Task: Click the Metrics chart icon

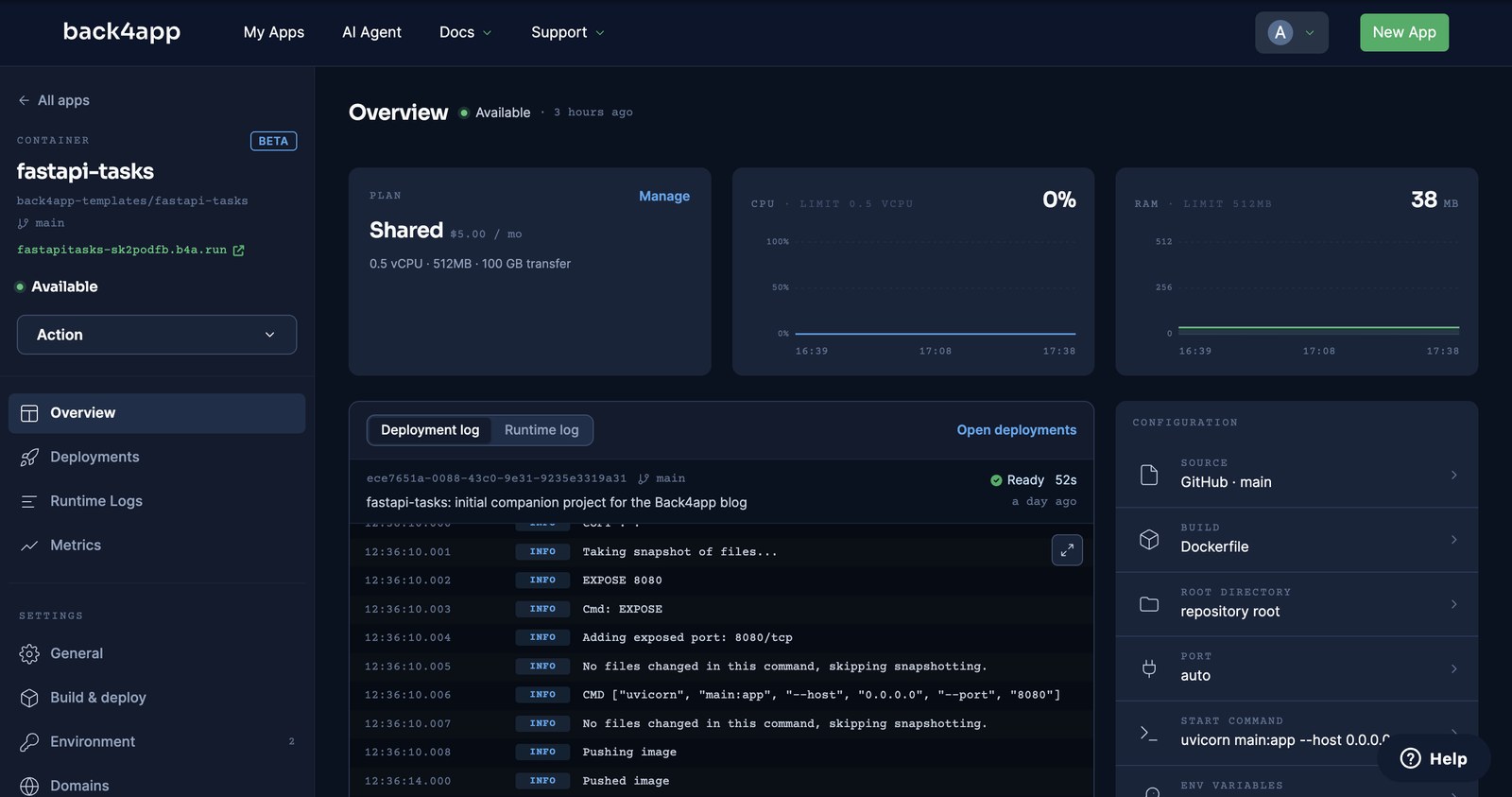Action: pyautogui.click(x=29, y=546)
